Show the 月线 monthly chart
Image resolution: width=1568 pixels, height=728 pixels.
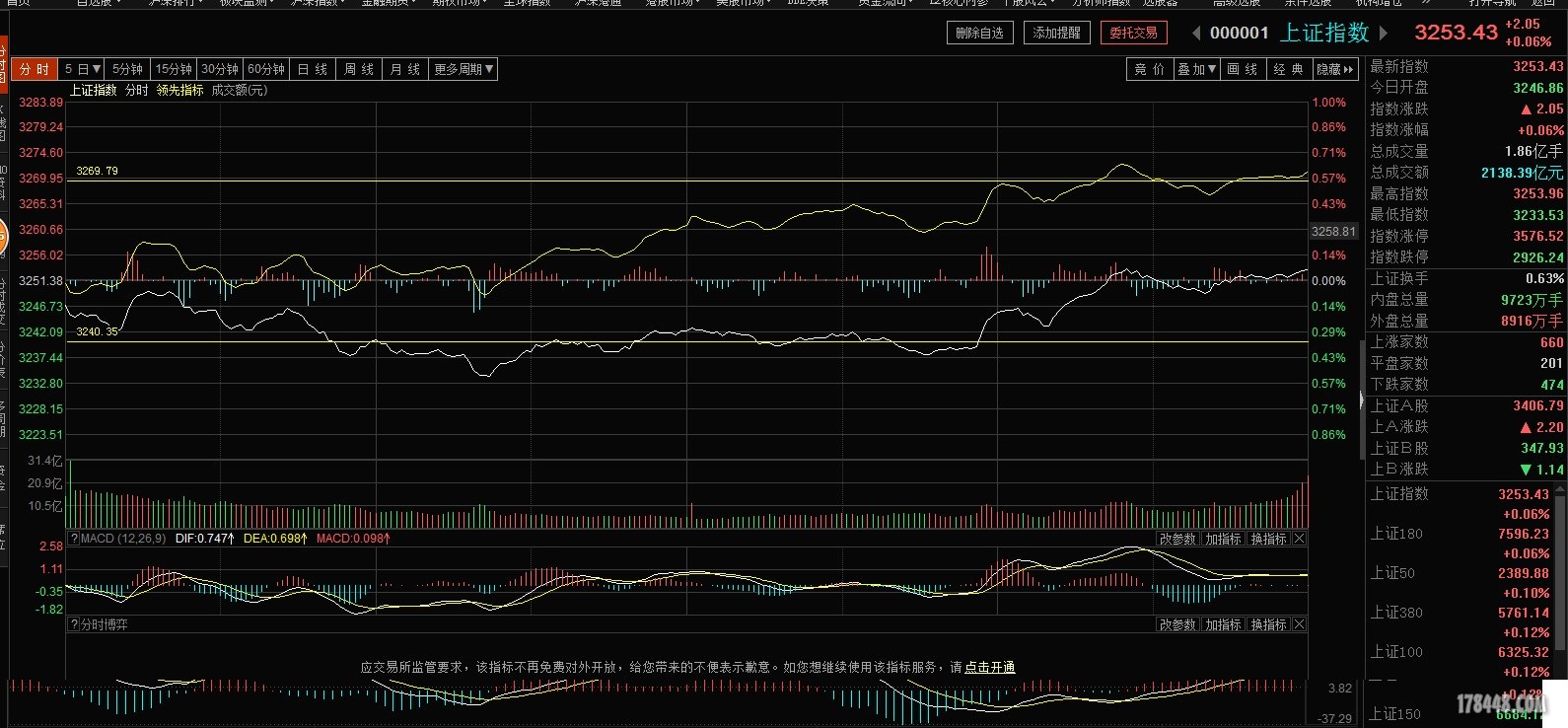[x=405, y=69]
